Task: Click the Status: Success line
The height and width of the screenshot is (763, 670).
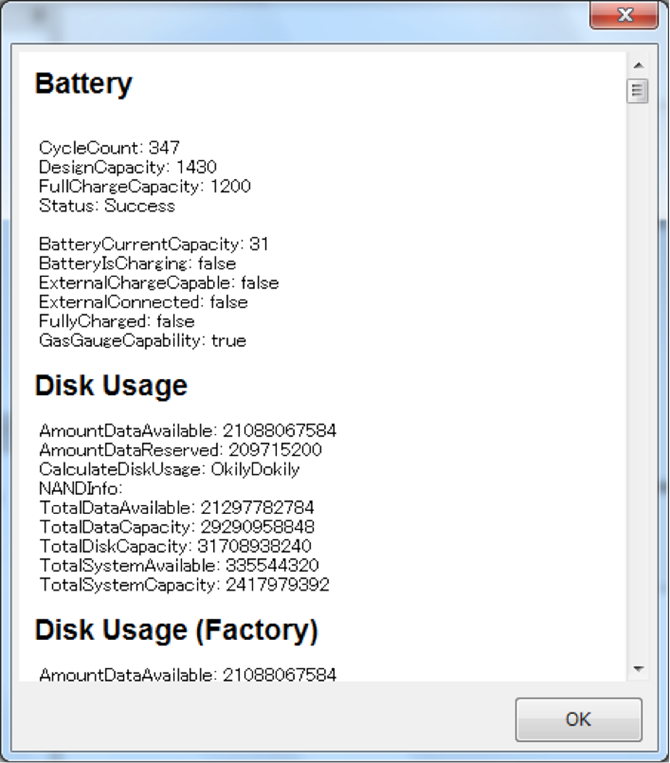Action: tap(107, 206)
